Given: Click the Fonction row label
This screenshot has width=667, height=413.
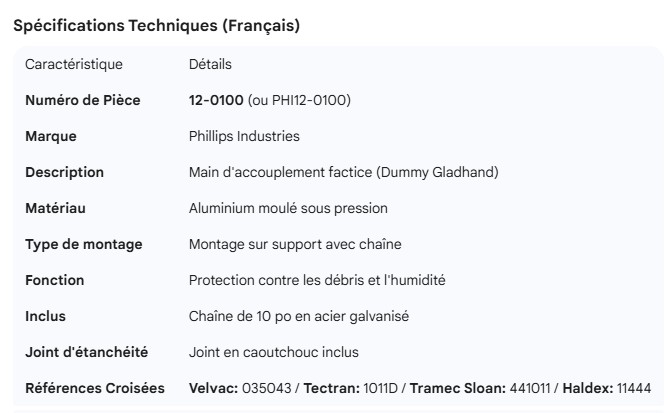Looking at the screenshot, I should pyautogui.click(x=54, y=280).
